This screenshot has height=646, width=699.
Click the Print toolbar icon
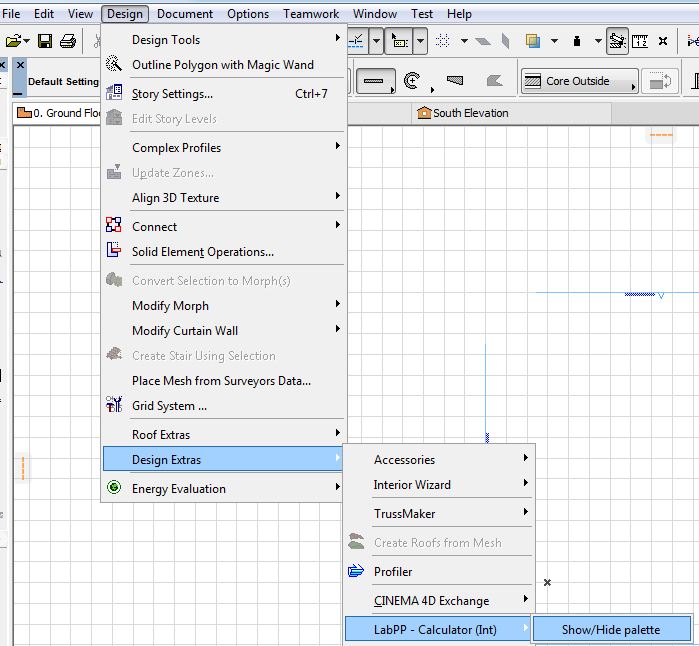pyautogui.click(x=68, y=41)
